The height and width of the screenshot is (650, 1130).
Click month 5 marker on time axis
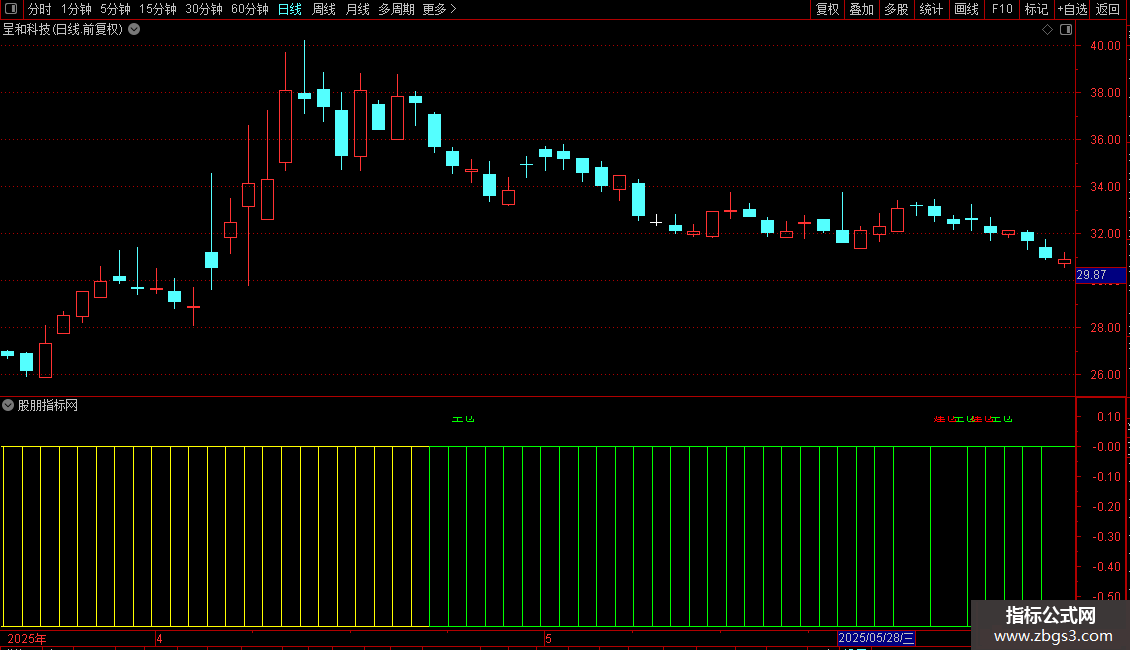(548, 638)
